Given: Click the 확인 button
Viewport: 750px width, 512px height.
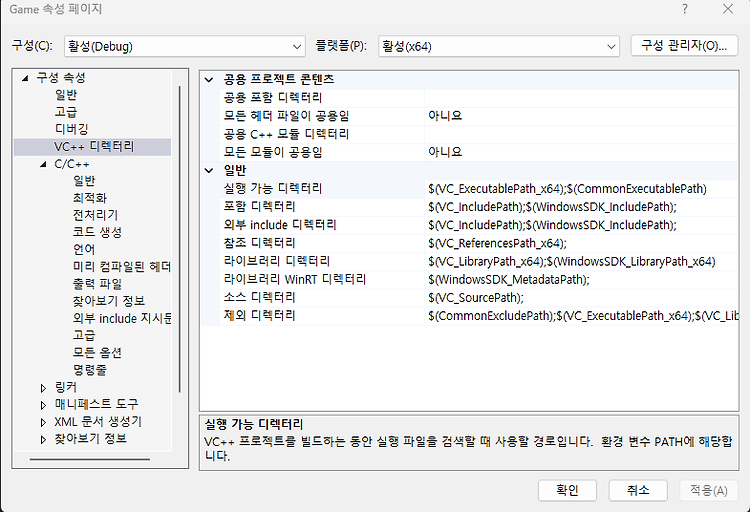Looking at the screenshot, I should click(x=567, y=490).
